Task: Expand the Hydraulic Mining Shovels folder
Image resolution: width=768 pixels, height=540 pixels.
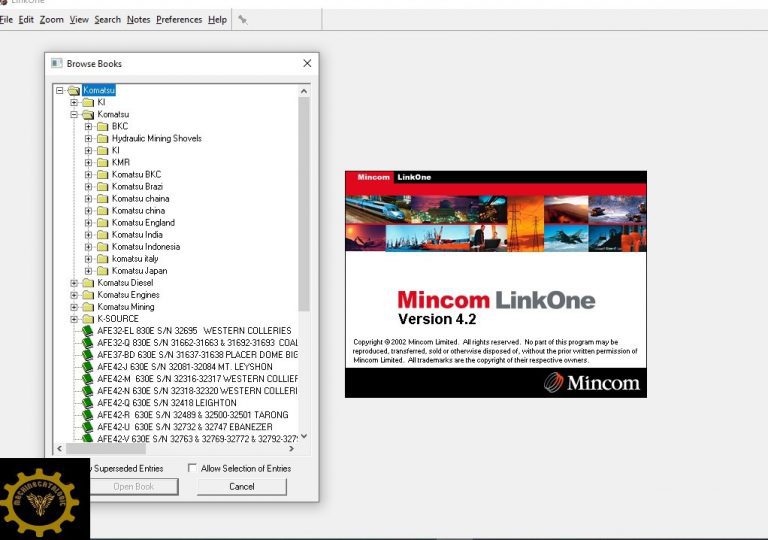Action: click(88, 138)
